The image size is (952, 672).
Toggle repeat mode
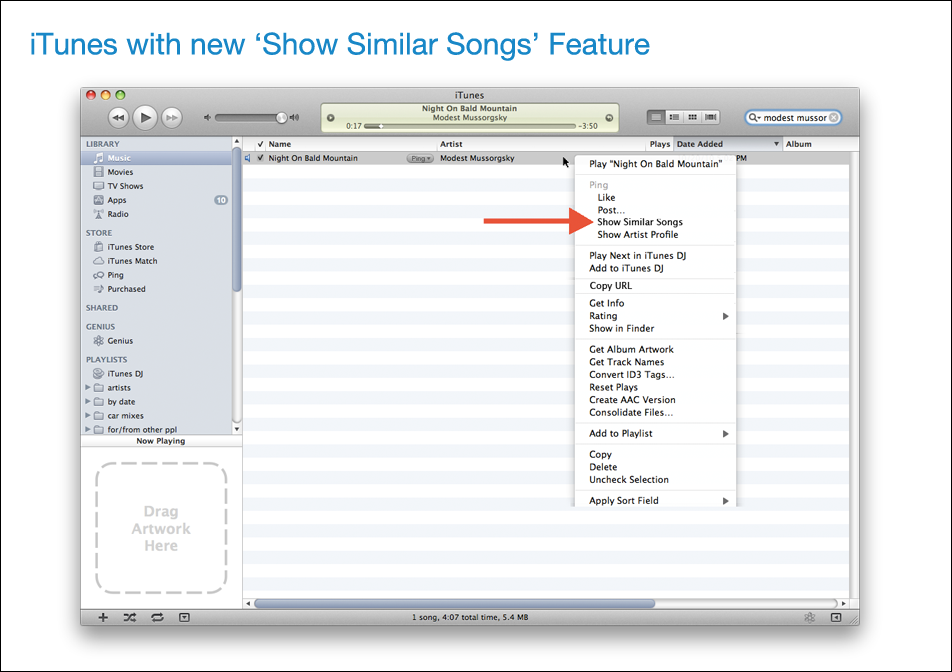click(x=157, y=617)
